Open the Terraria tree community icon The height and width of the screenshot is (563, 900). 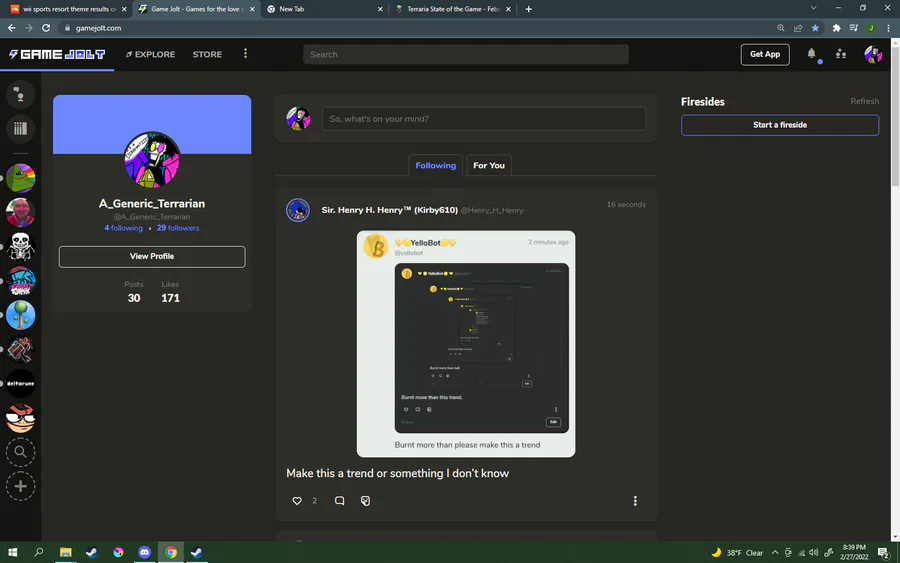tap(20, 315)
